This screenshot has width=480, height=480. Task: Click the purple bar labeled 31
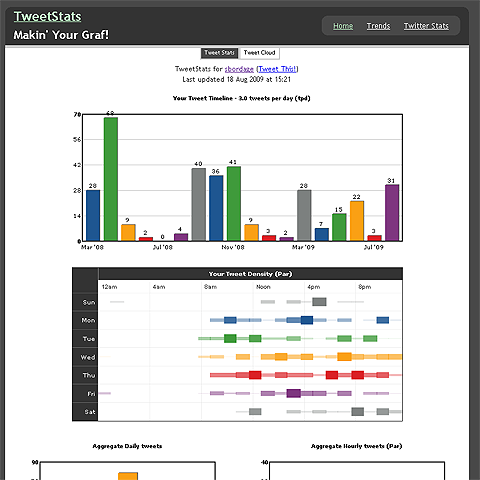click(392, 213)
